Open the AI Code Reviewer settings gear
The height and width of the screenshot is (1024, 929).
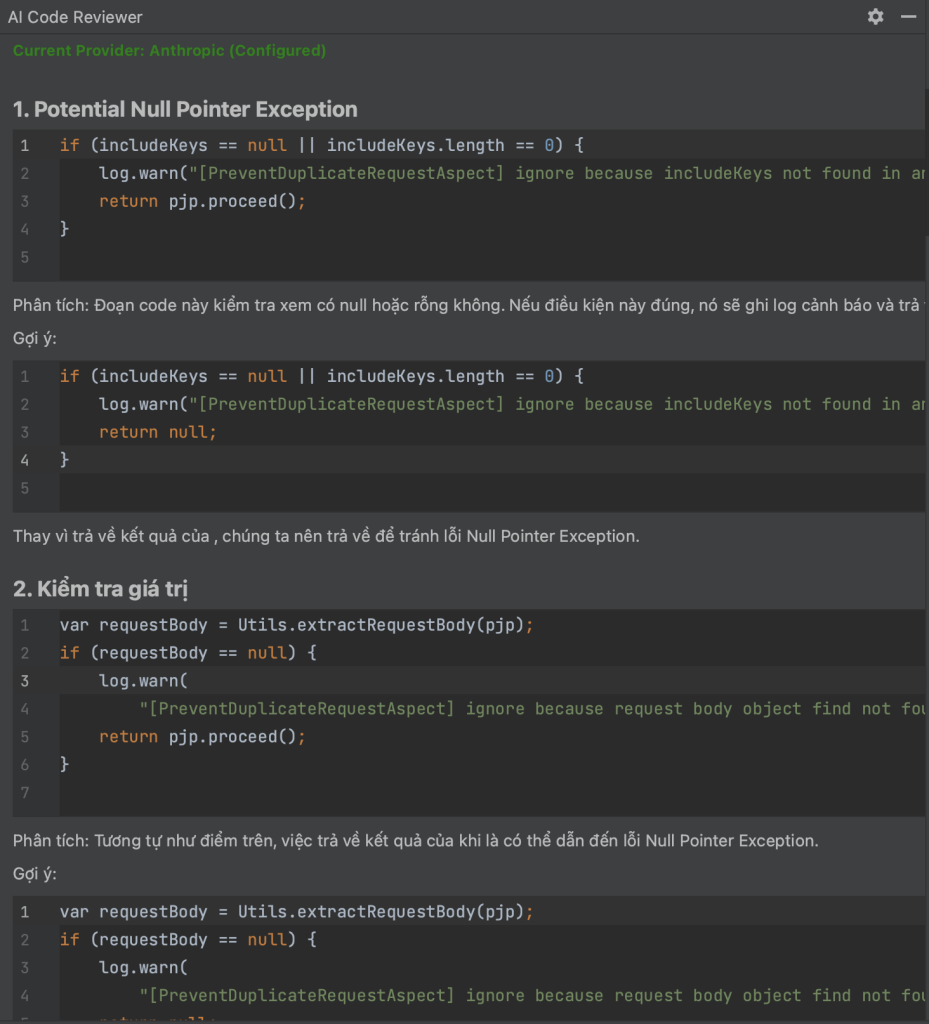point(875,17)
